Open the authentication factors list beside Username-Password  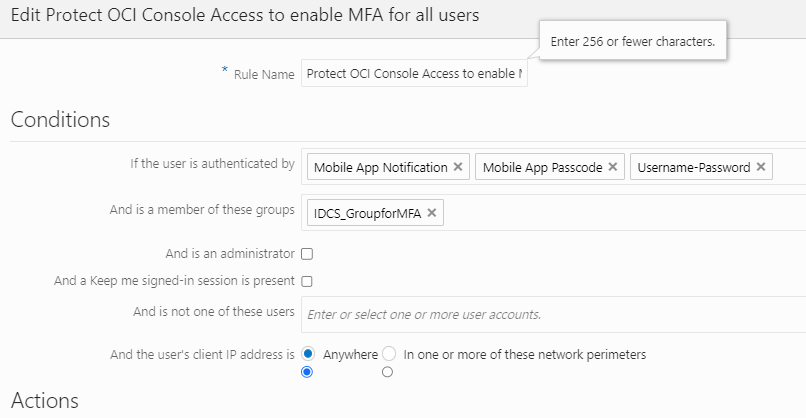(789, 167)
